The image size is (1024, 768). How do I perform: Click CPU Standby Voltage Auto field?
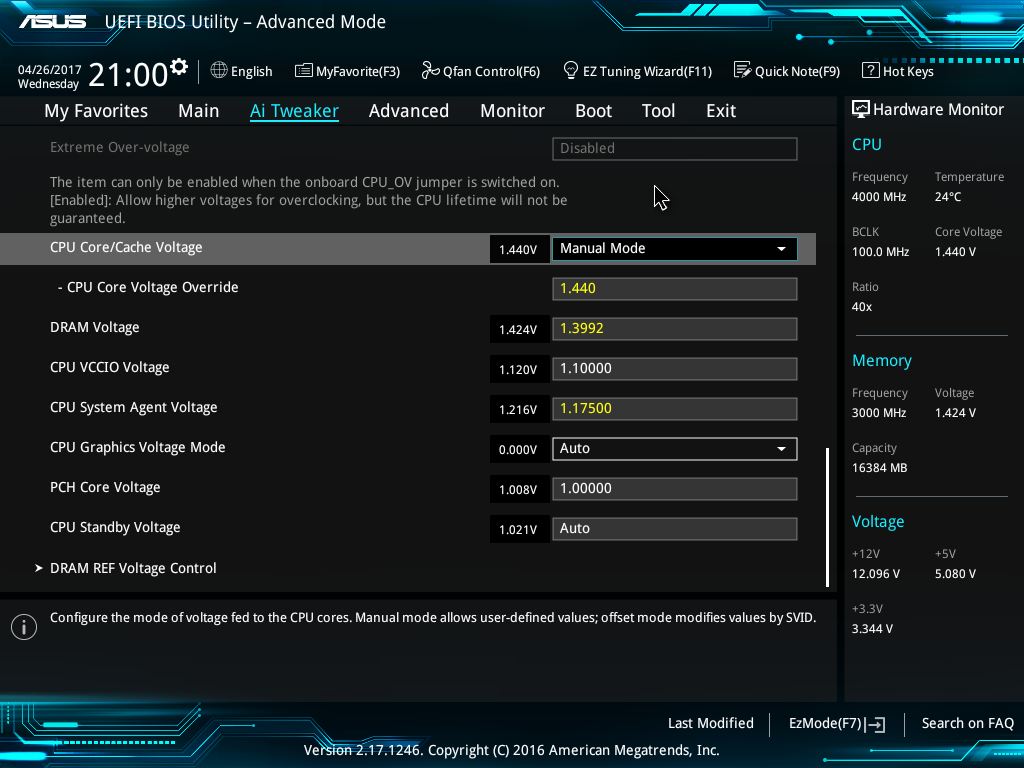coord(675,528)
